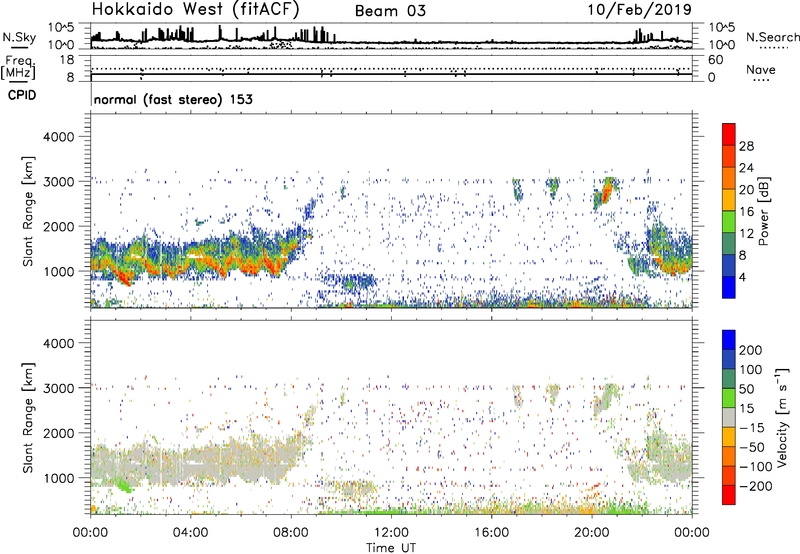Click the text normal (fast stereo) 153

(x=173, y=99)
